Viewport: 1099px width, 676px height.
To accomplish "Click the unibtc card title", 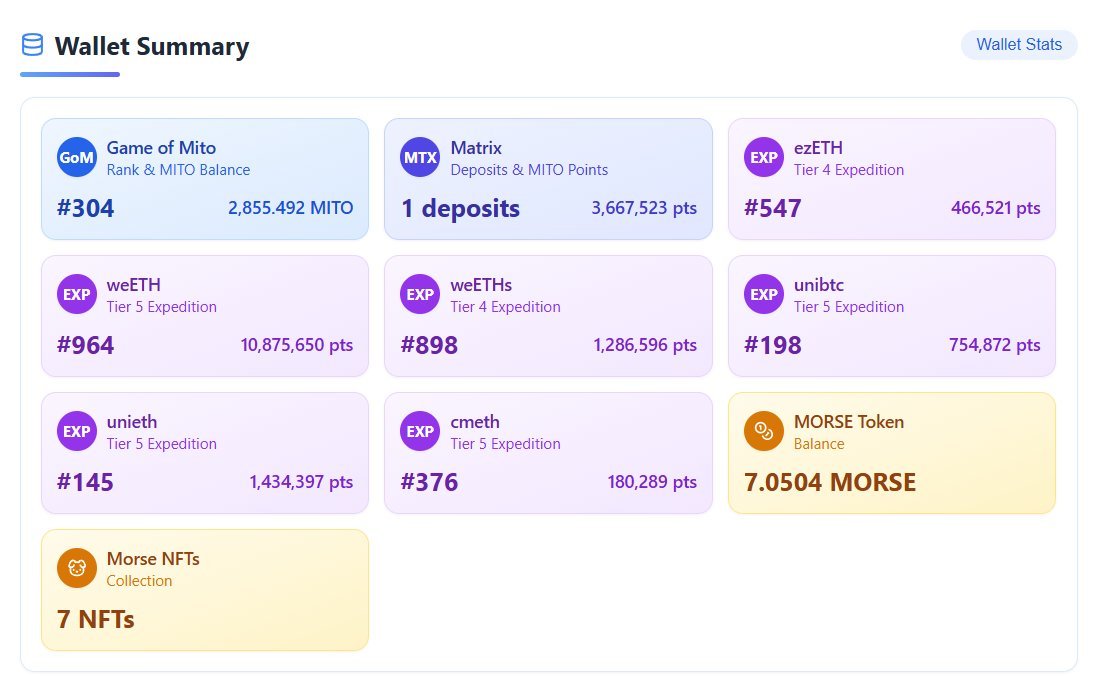I will 819,285.
